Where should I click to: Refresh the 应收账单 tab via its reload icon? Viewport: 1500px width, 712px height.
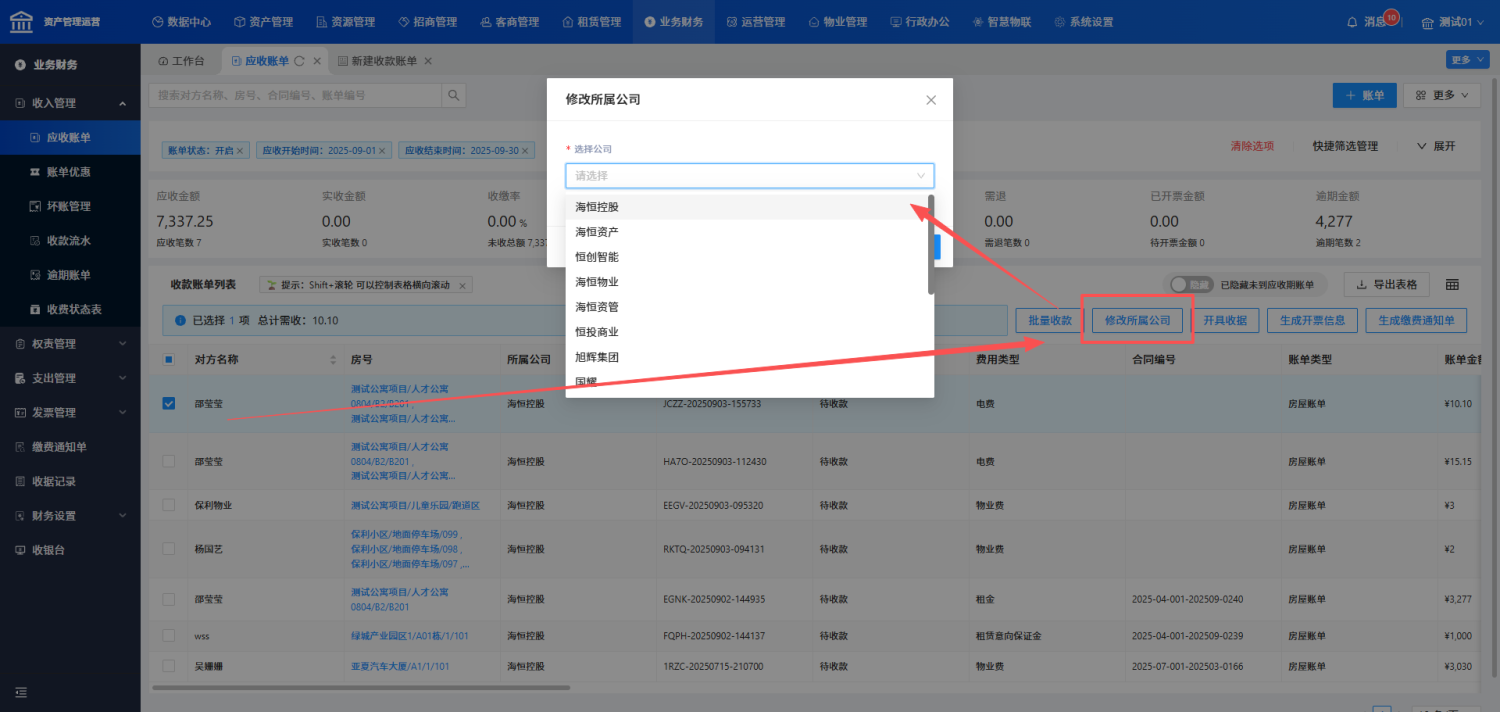[299, 61]
